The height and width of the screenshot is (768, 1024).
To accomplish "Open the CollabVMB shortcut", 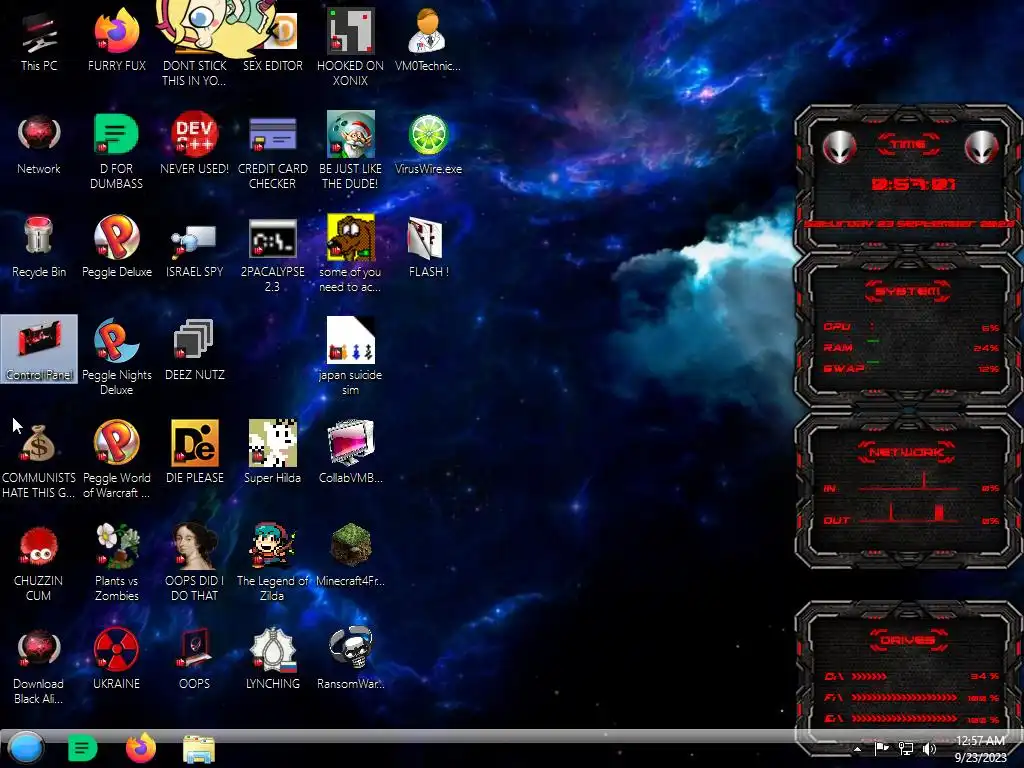I will click(351, 453).
